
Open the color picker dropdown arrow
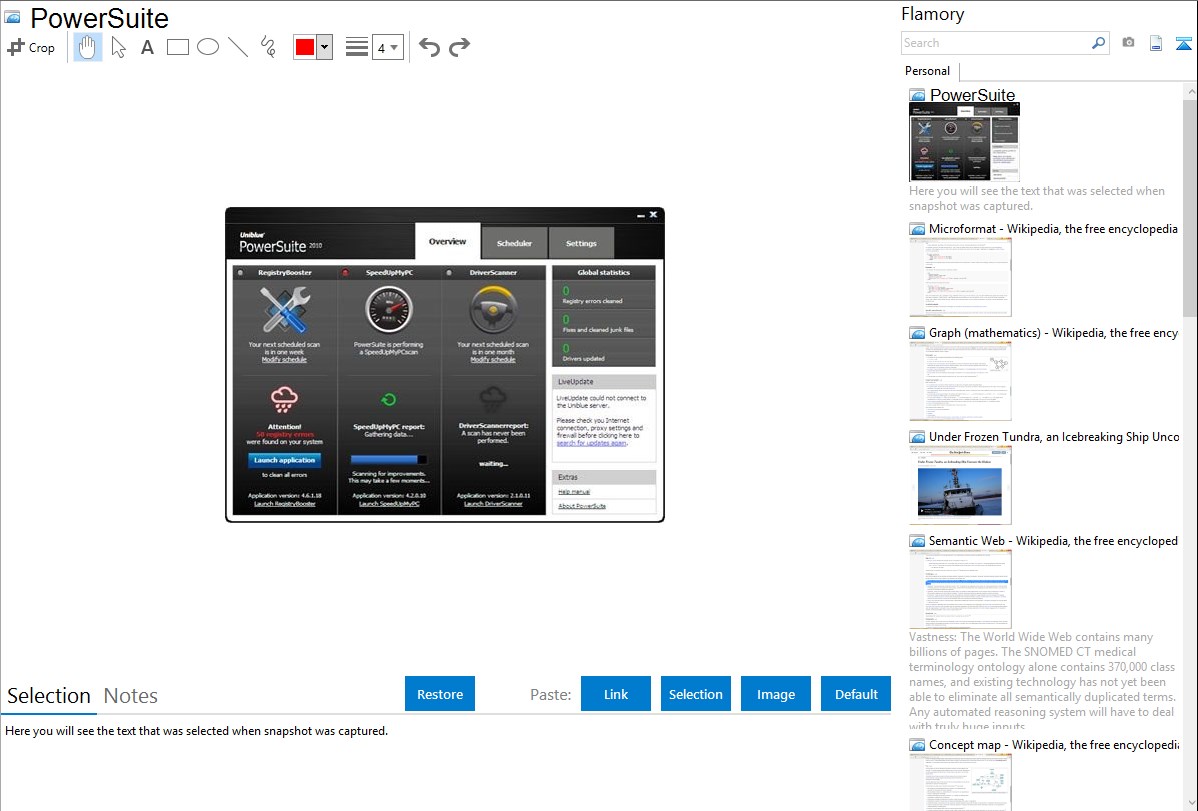pos(324,47)
